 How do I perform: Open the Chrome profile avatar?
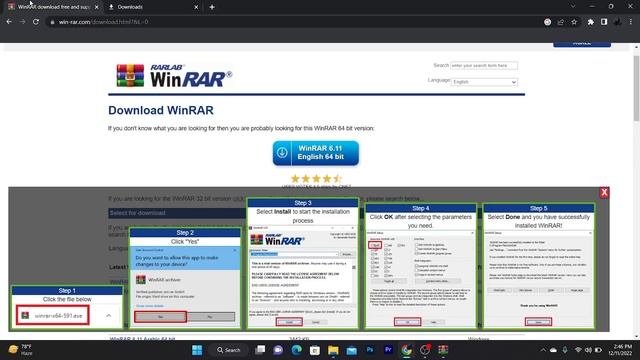(617, 22)
